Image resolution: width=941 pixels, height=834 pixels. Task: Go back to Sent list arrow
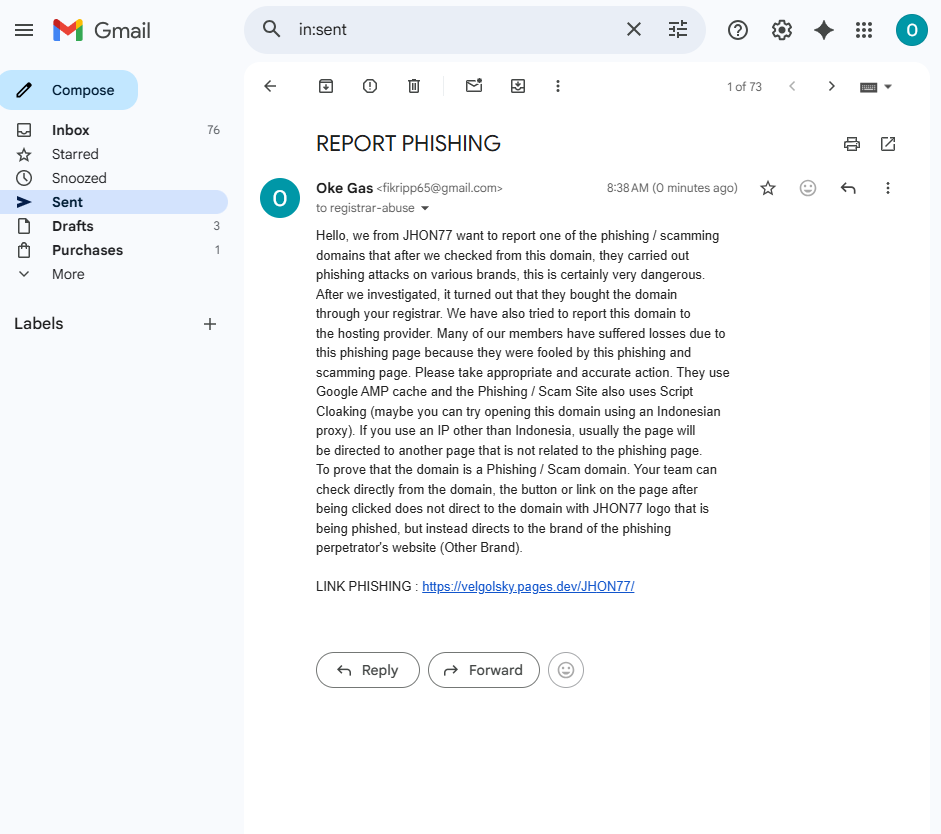pyautogui.click(x=270, y=86)
